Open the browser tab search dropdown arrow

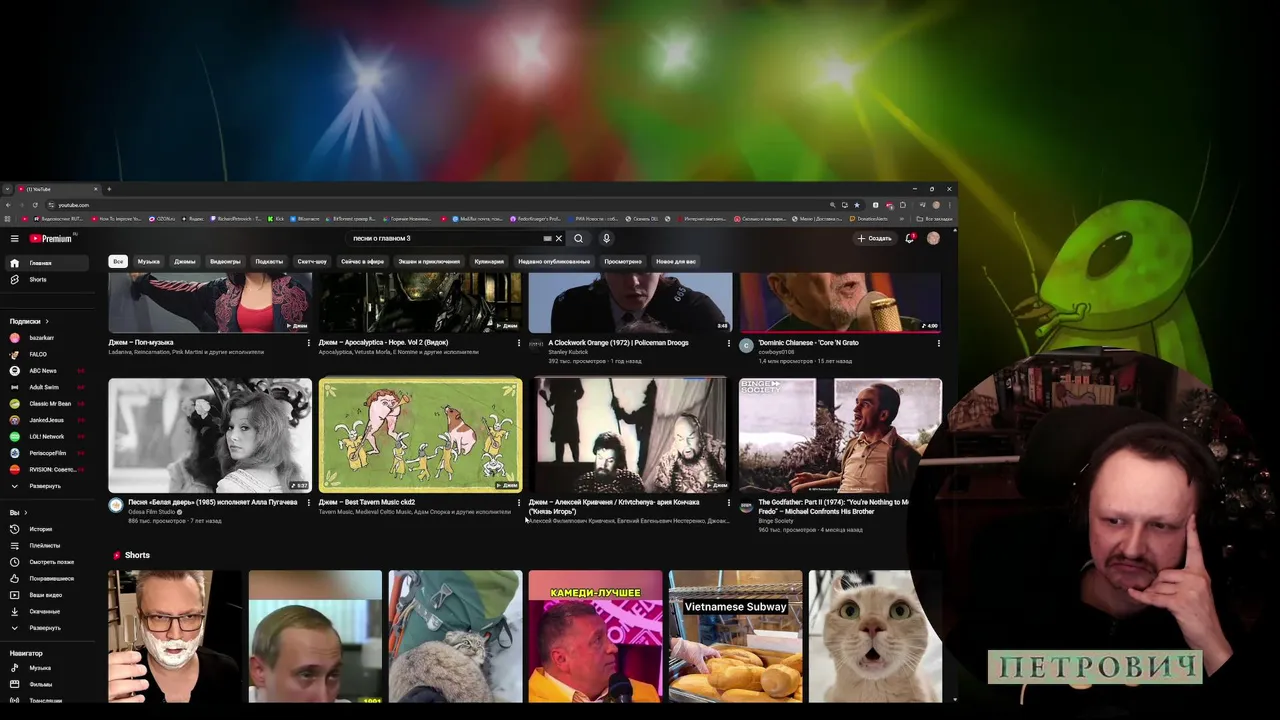(x=7, y=189)
